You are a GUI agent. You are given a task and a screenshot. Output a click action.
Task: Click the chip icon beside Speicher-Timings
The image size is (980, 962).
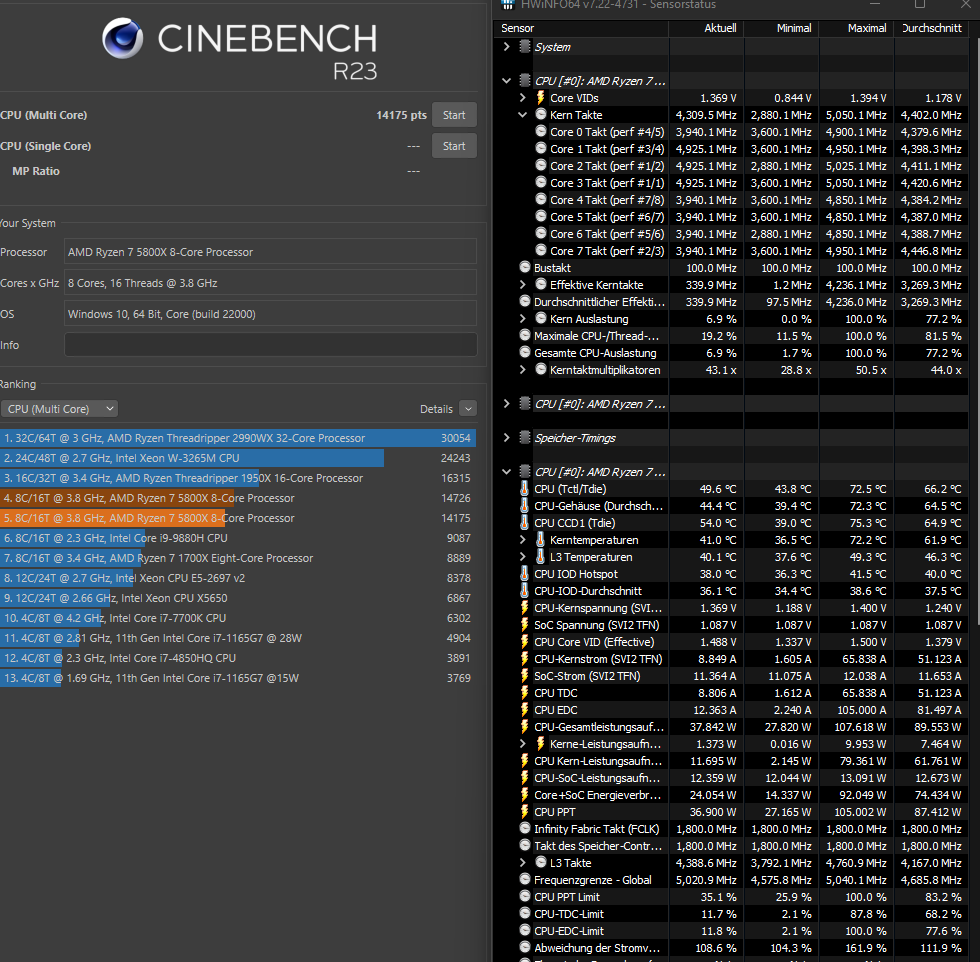click(525, 438)
